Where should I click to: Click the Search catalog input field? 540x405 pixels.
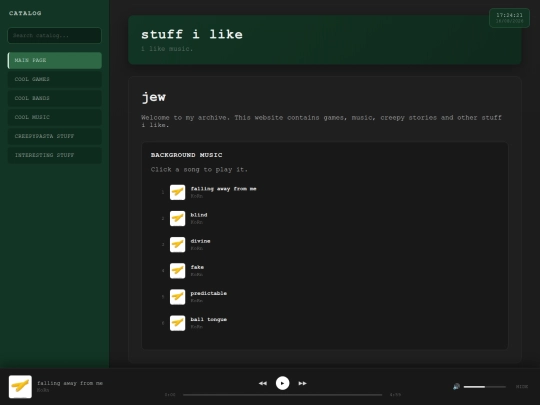coord(54,35)
